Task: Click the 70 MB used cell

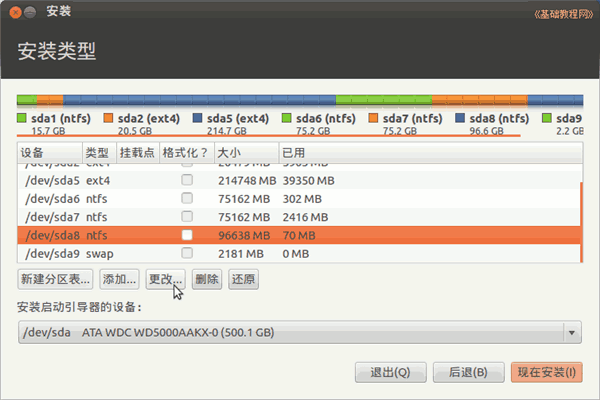Action: click(x=299, y=235)
